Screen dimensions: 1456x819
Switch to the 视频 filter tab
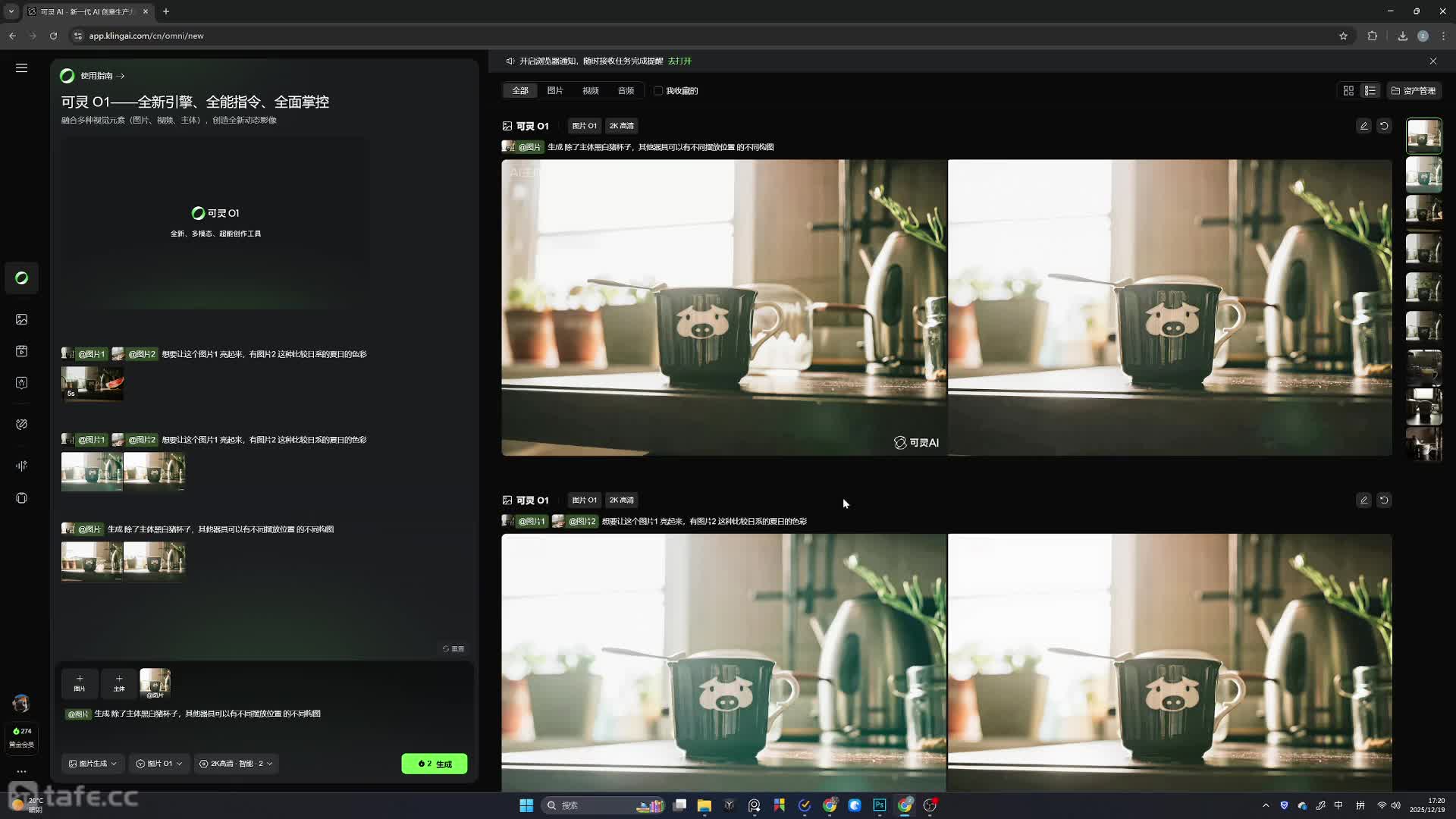590,90
